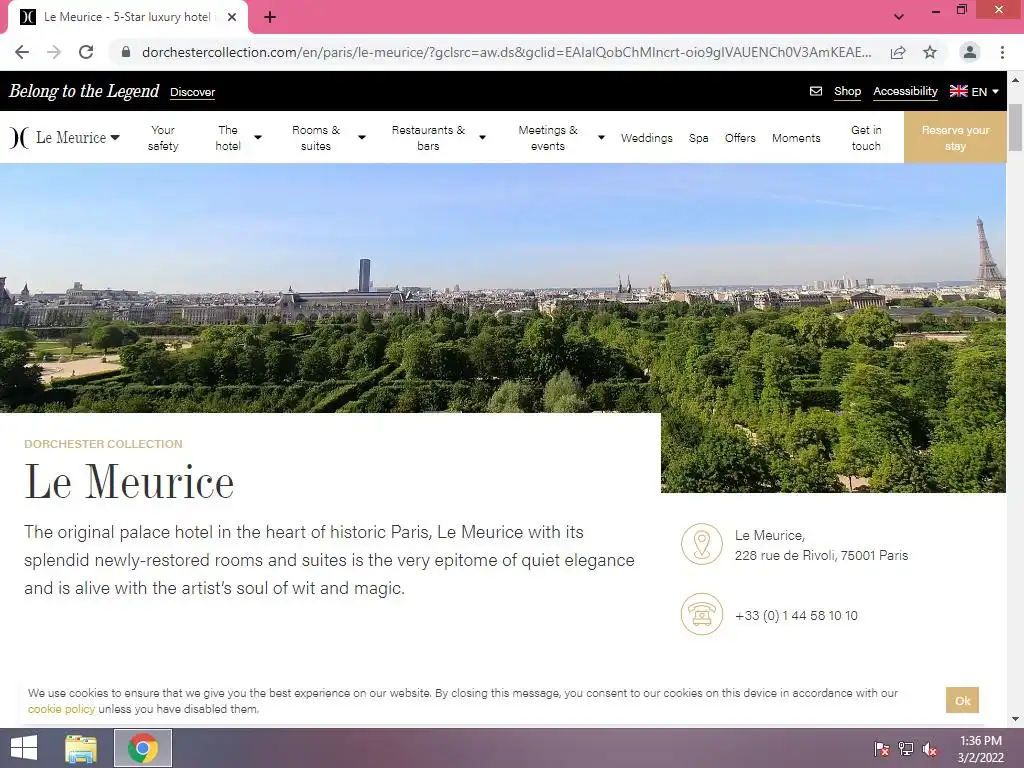The height and width of the screenshot is (768, 1024).
Task: Bookmark this page with the star icon
Action: 930,52
